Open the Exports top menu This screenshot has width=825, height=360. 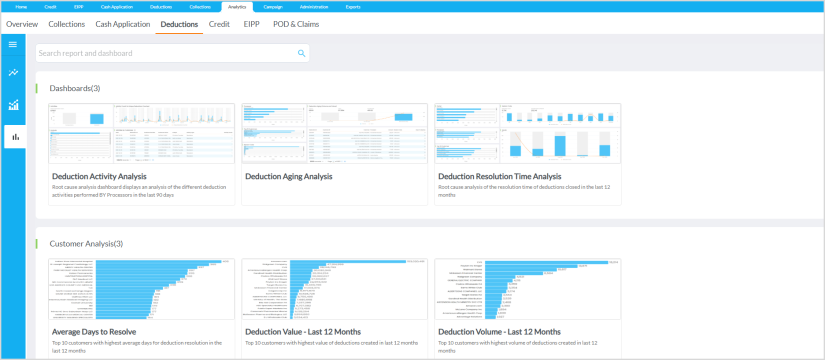(x=353, y=7)
